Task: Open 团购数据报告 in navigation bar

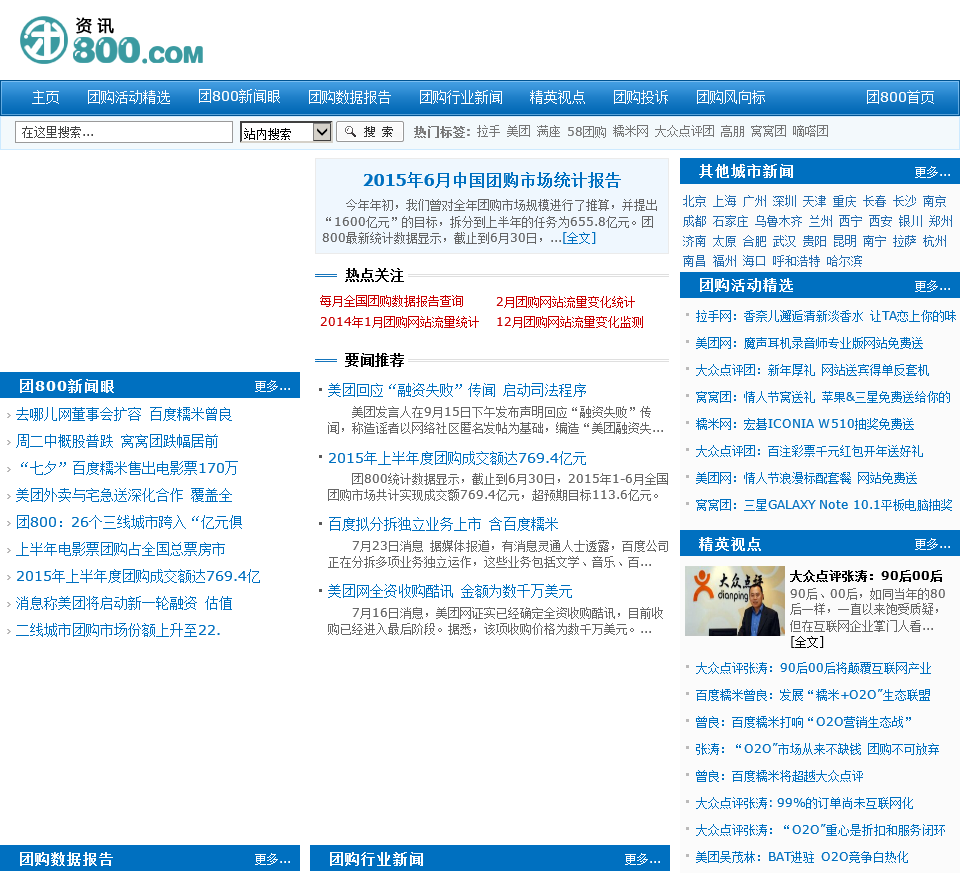Action: tap(350, 97)
